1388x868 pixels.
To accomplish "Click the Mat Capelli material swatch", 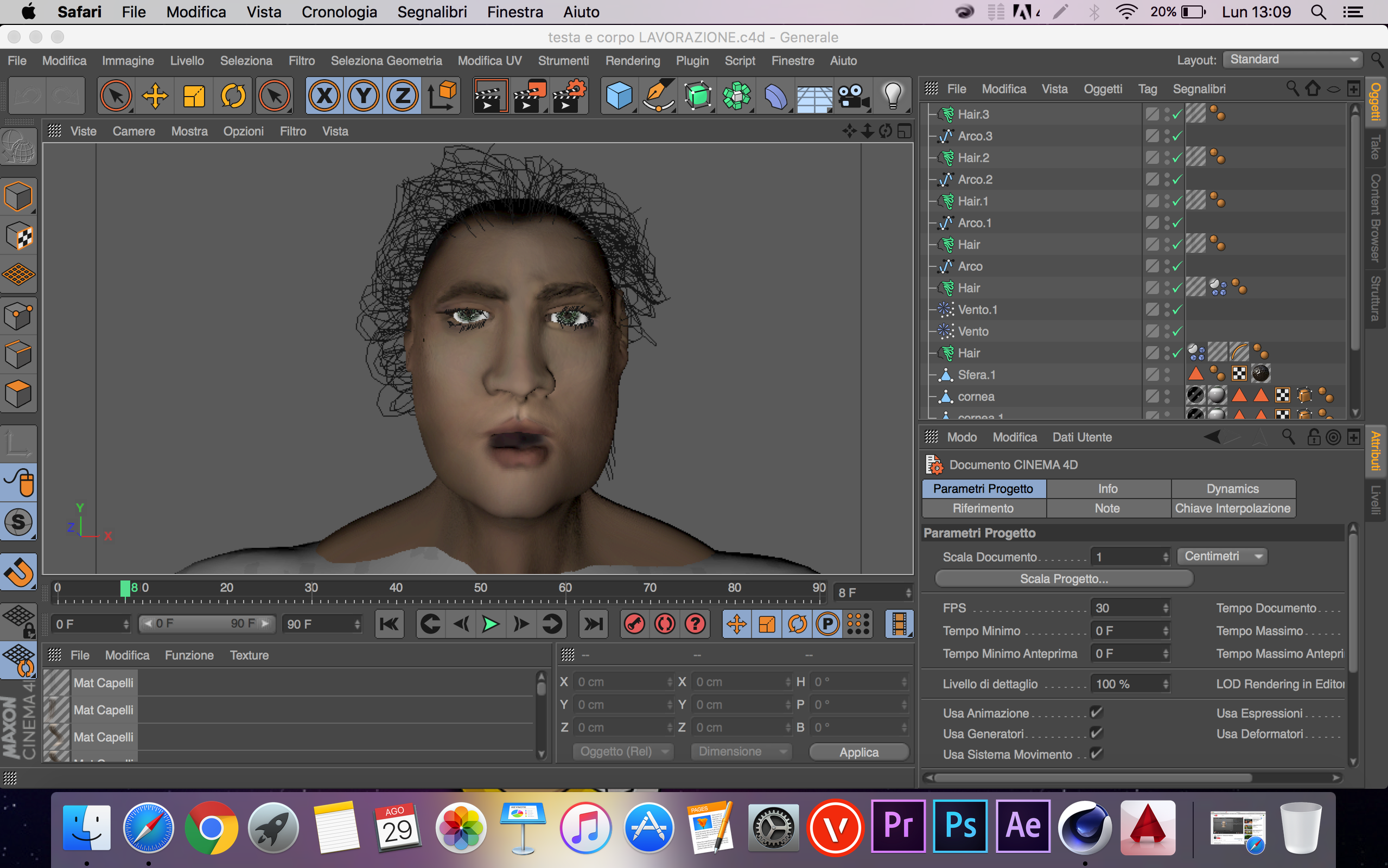I will tap(56, 683).
